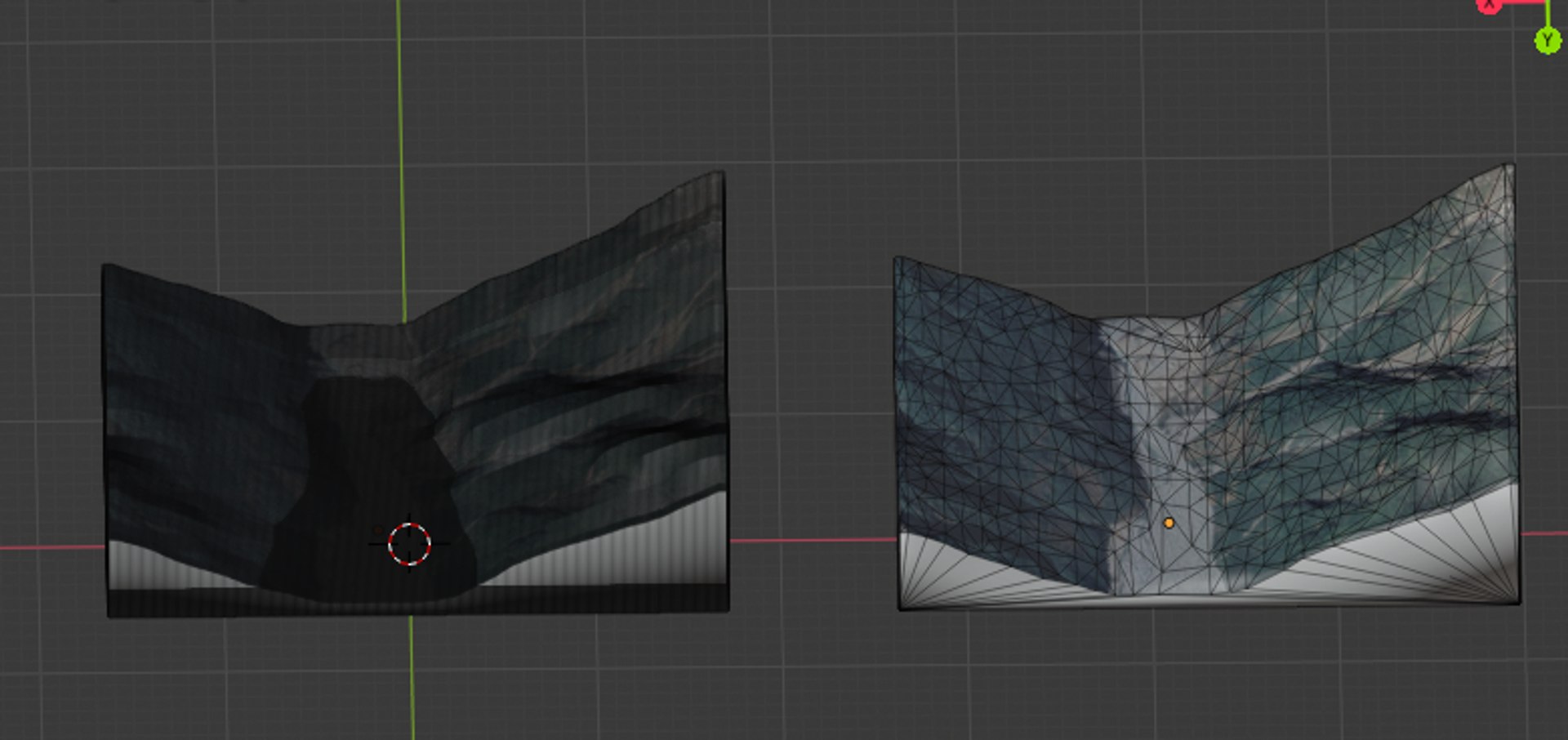The height and width of the screenshot is (740, 1568).
Task: Click the red-white 3D cursor circle
Action: [409, 544]
